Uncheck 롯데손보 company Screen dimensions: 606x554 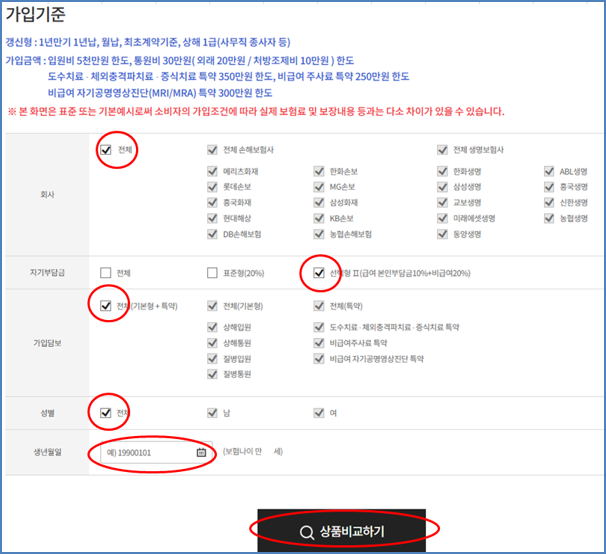[x=212, y=187]
